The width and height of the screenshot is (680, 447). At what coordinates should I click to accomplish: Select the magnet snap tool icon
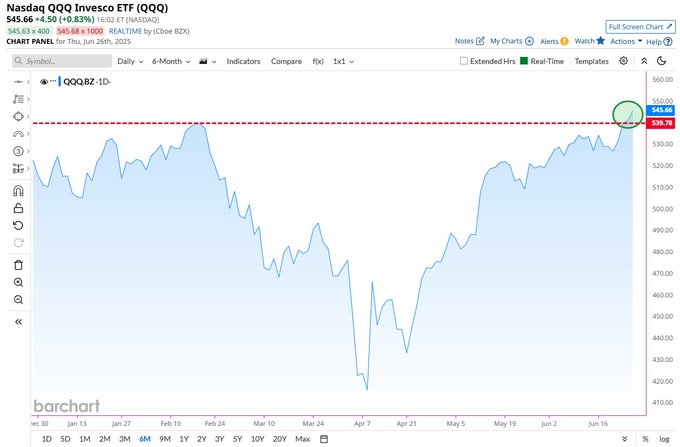point(18,191)
